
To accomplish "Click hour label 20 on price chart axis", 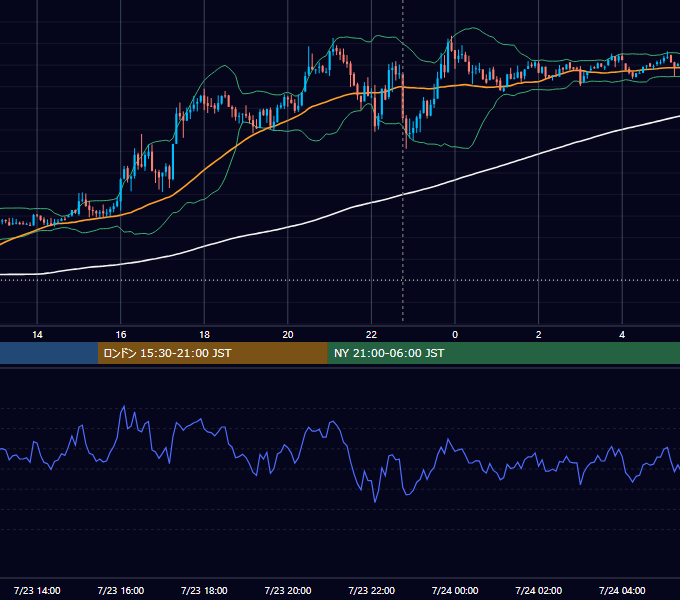I will click(x=288, y=335).
